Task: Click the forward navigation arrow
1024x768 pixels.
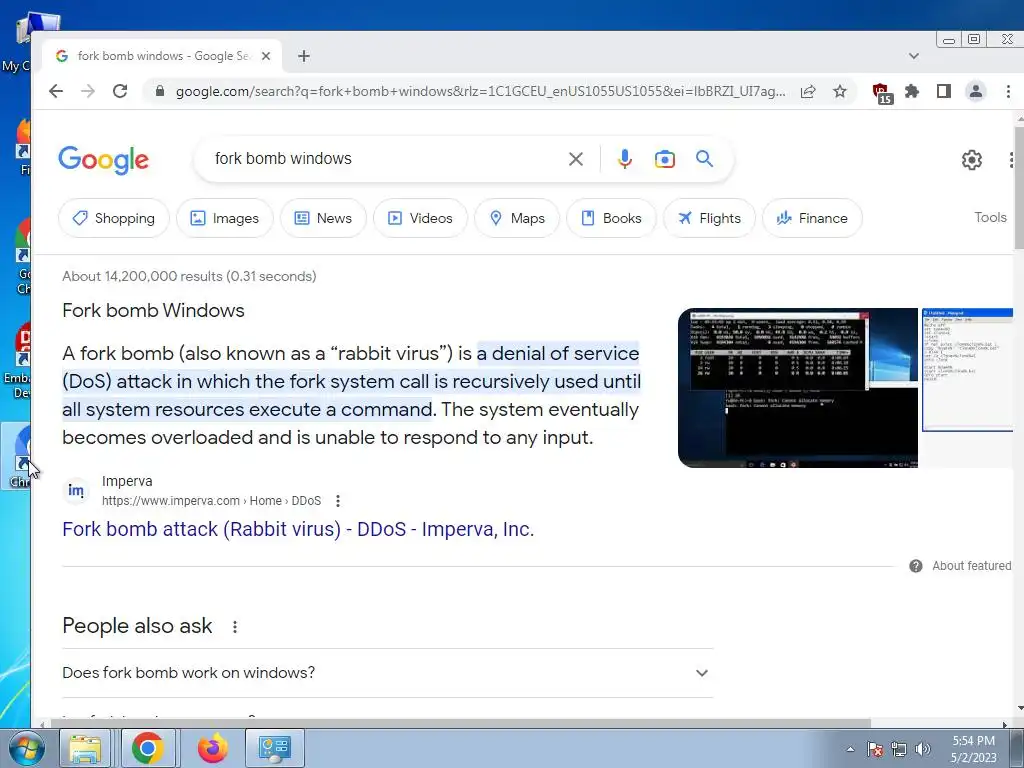Action: [x=88, y=91]
